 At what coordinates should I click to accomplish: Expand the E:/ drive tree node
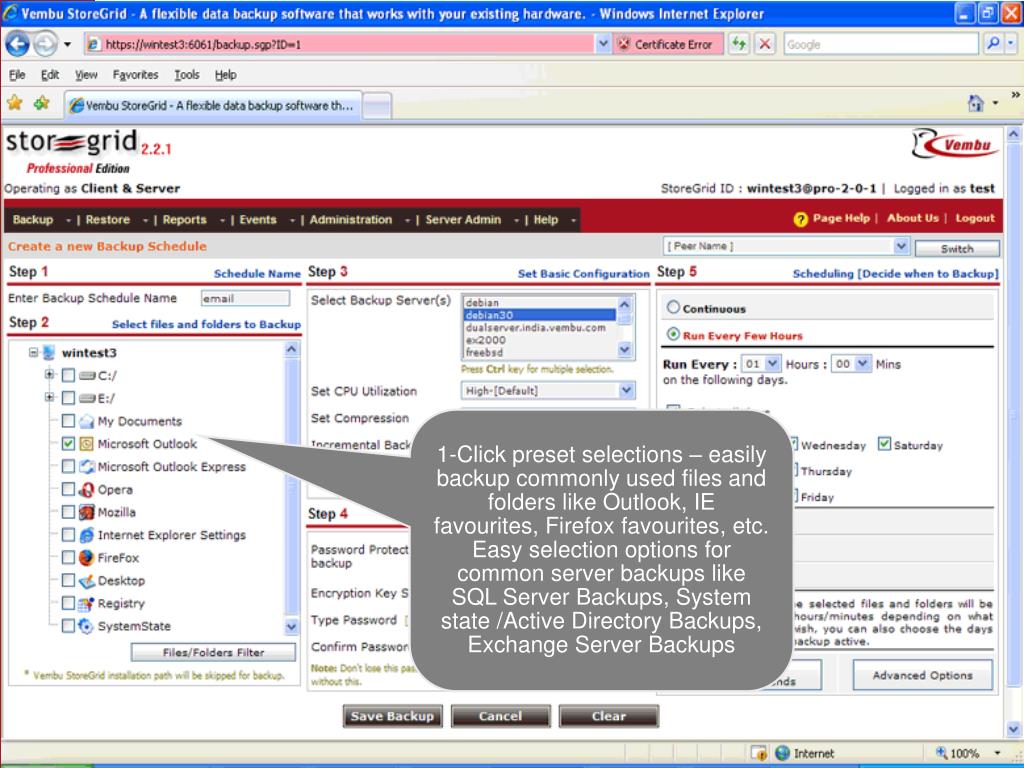click(49, 396)
